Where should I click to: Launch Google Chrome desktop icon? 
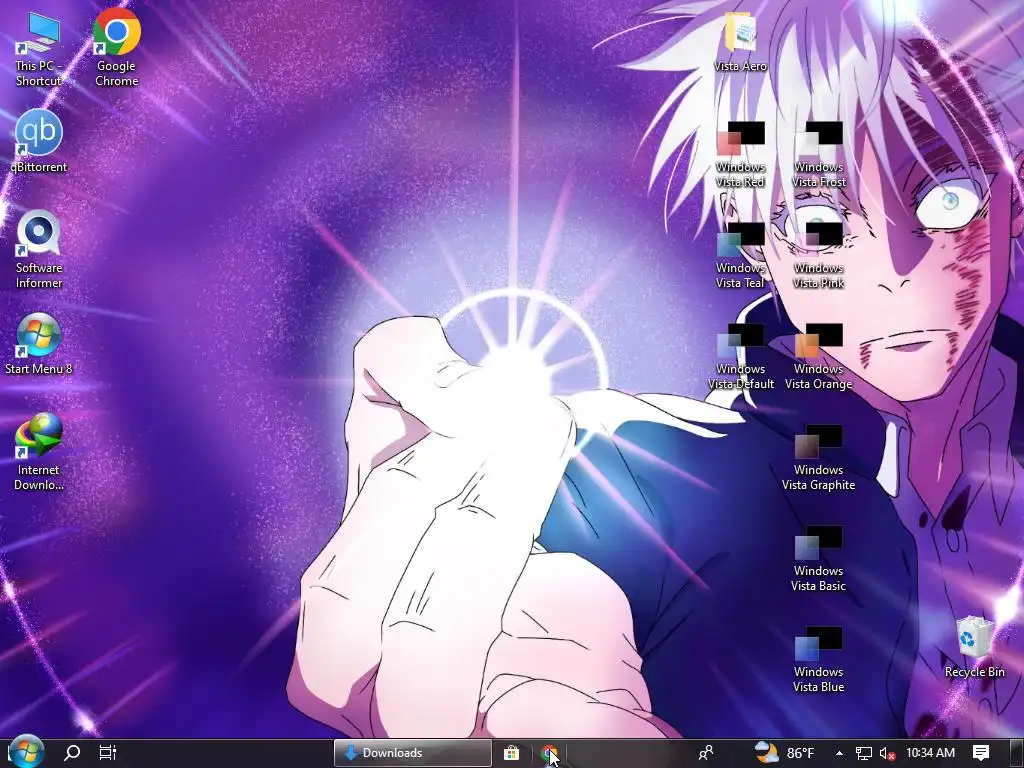click(x=116, y=49)
